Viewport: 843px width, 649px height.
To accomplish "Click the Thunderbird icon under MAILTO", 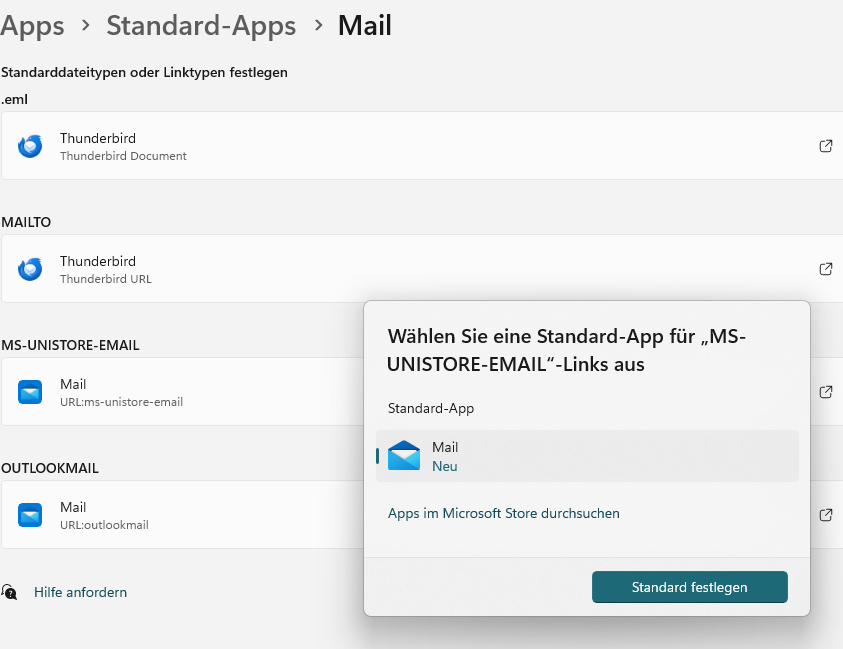I will point(30,269).
